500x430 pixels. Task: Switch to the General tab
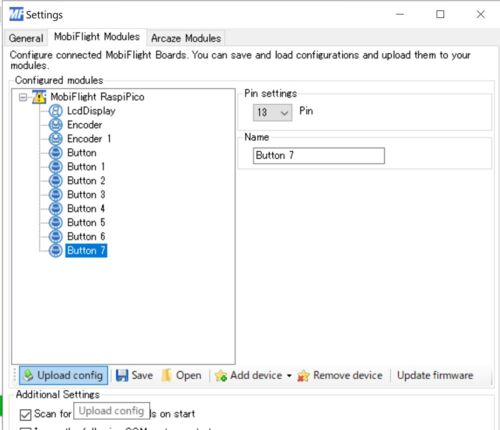(26, 38)
